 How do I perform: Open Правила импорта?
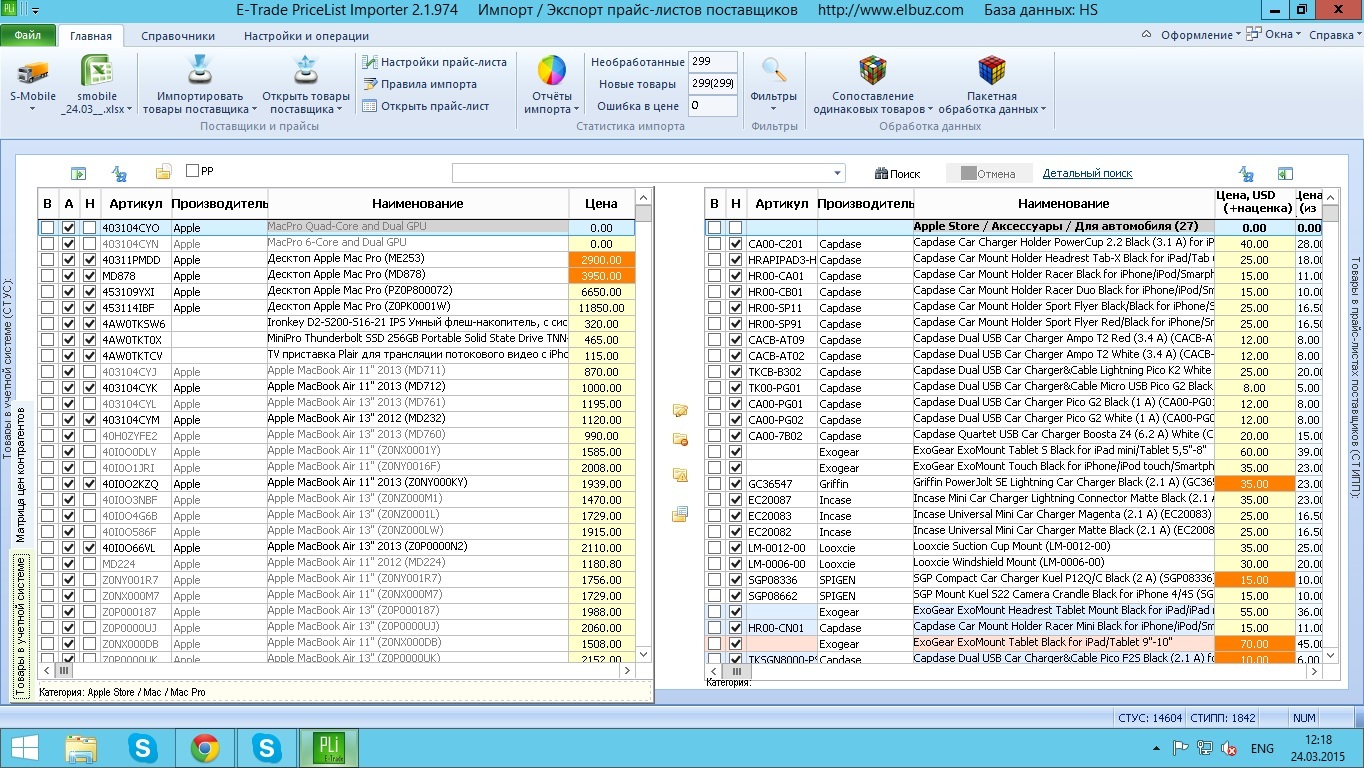(x=420, y=84)
